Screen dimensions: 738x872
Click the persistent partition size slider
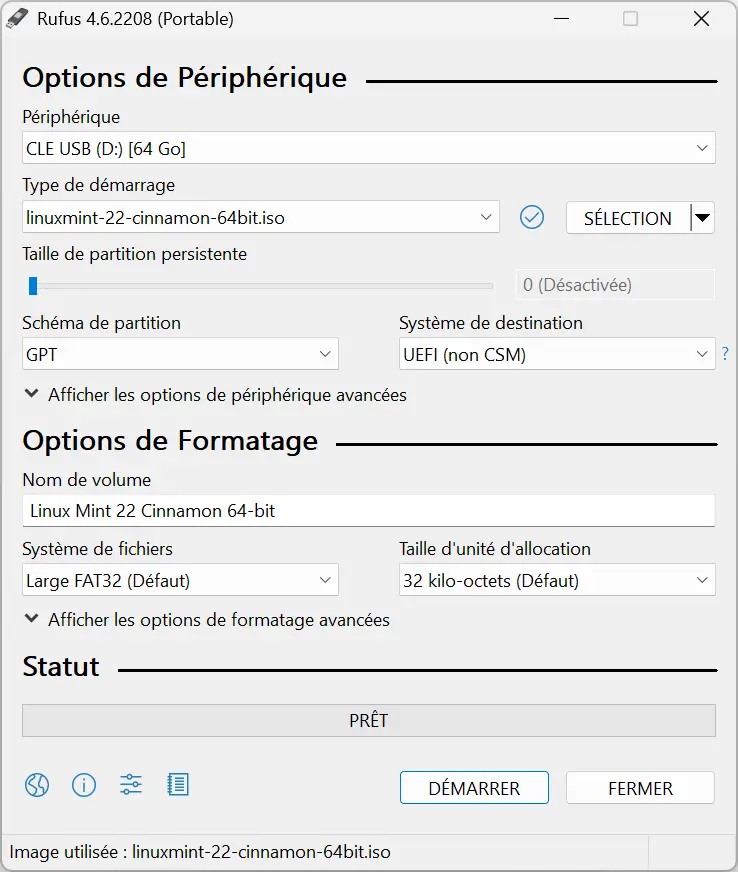[x=260, y=286]
